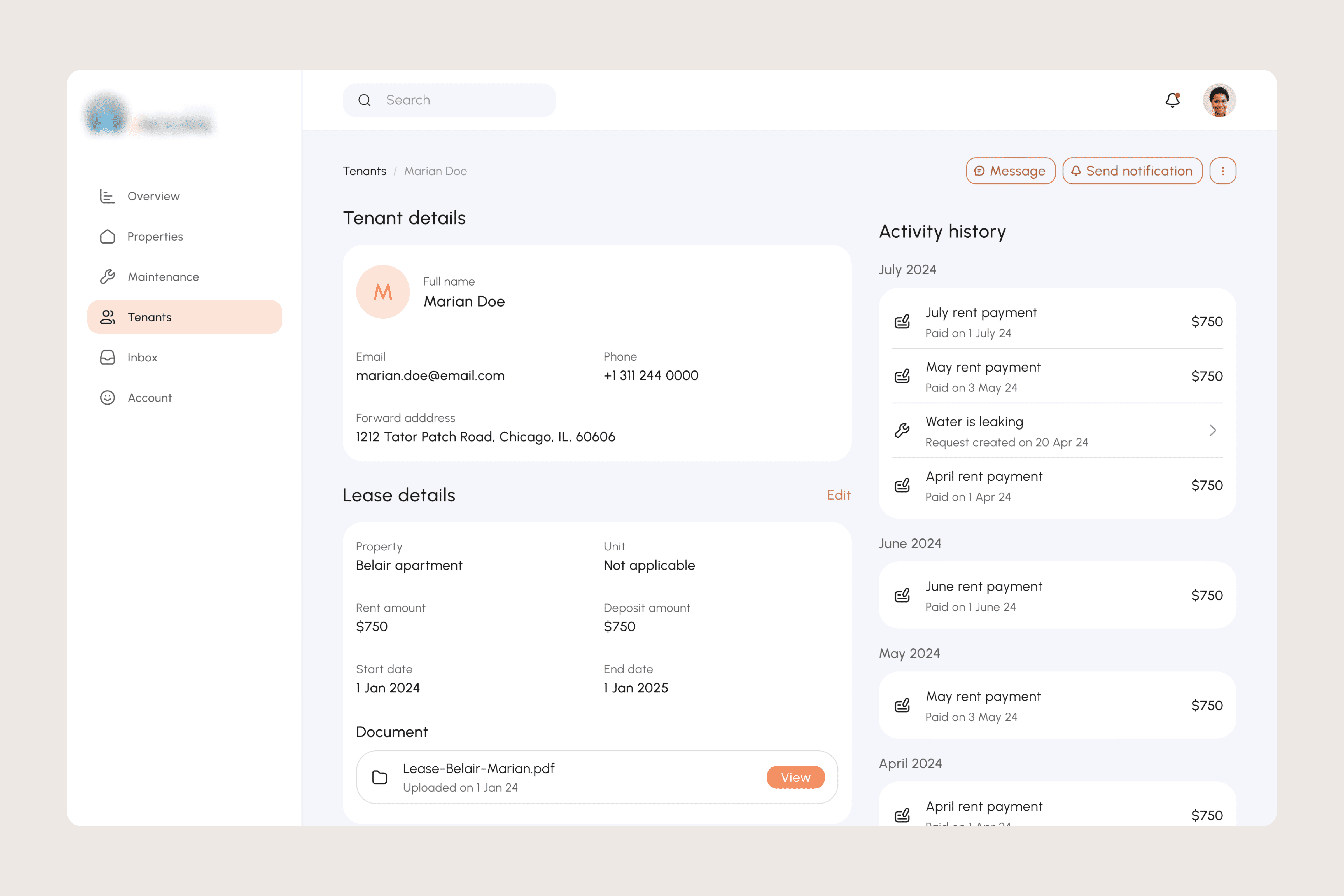Click the notification bell icon
The image size is (1344, 896).
coord(1172,100)
